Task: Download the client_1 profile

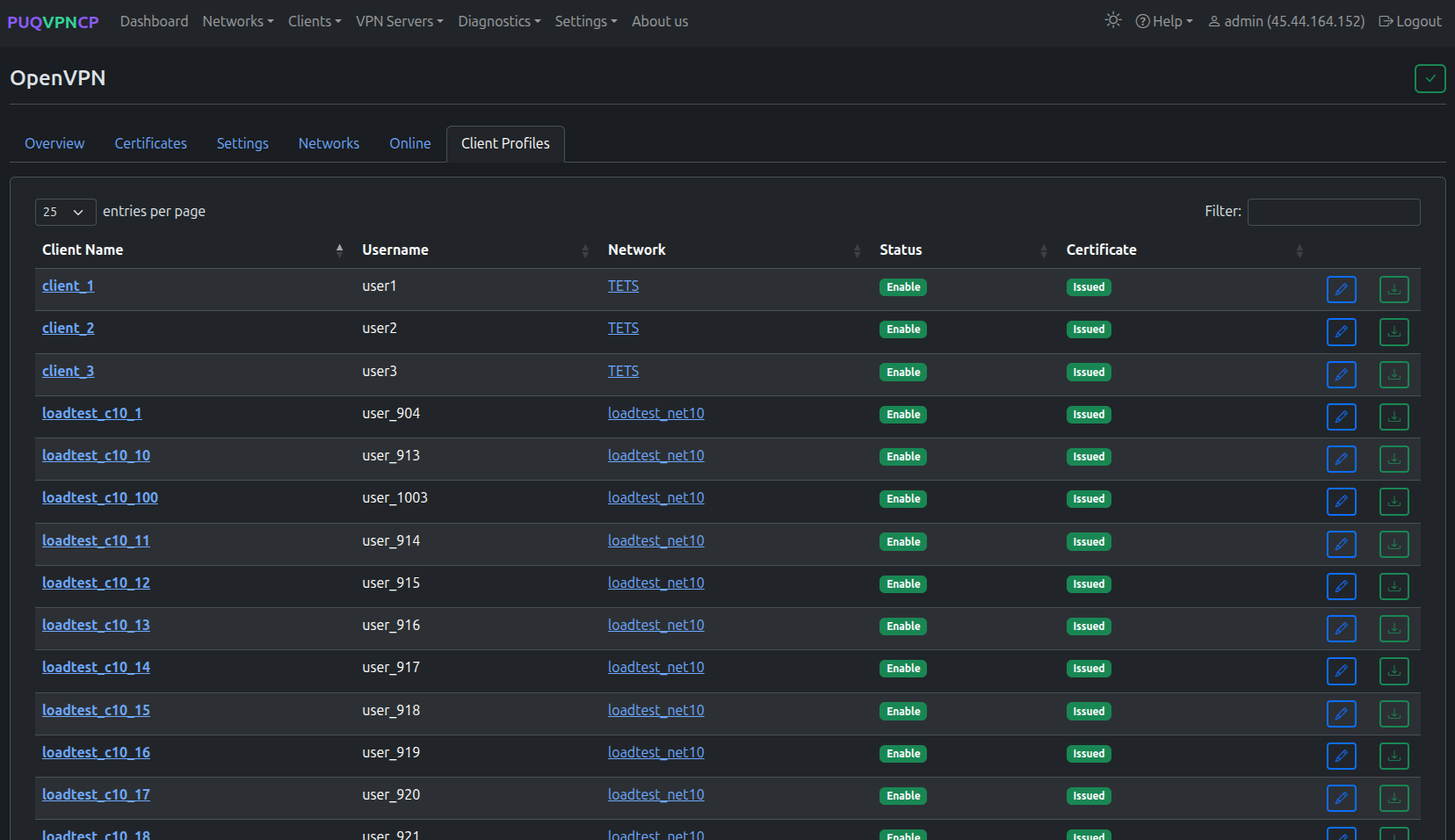Action: point(1394,289)
